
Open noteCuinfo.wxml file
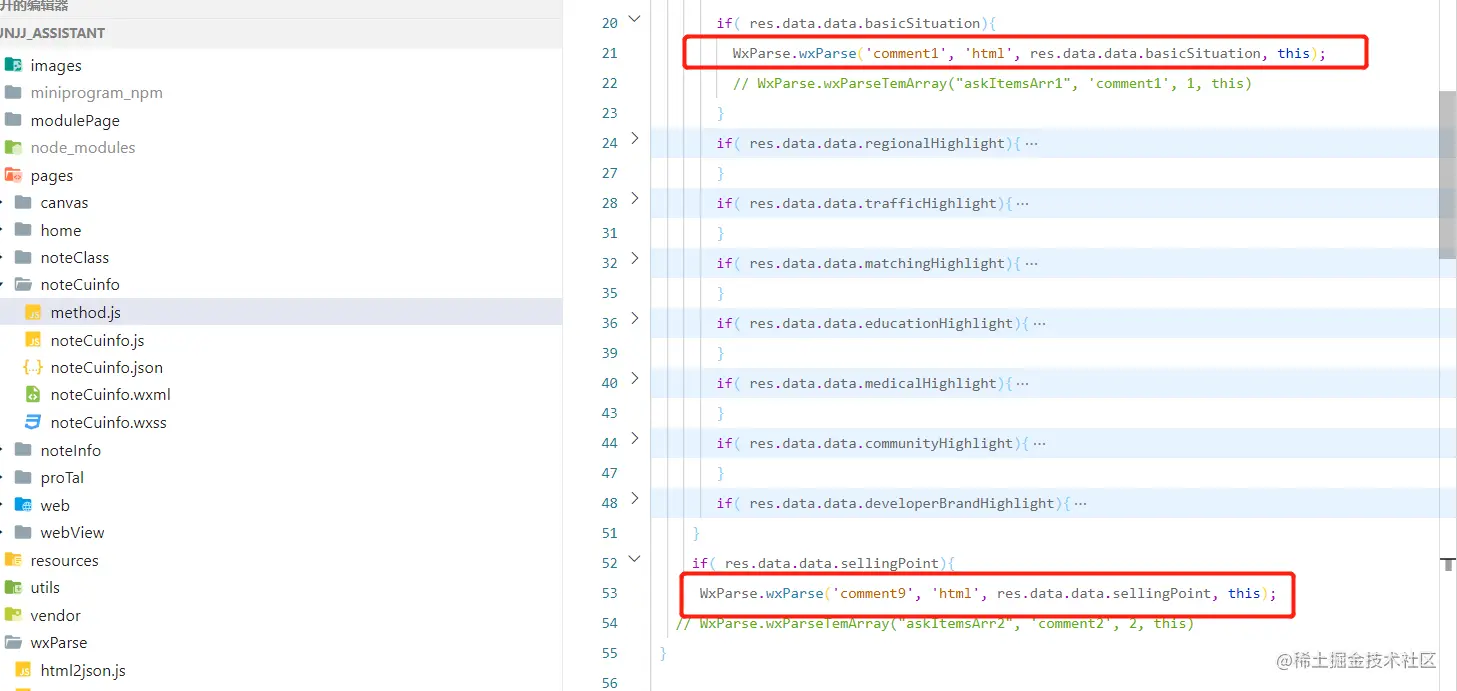(111, 395)
